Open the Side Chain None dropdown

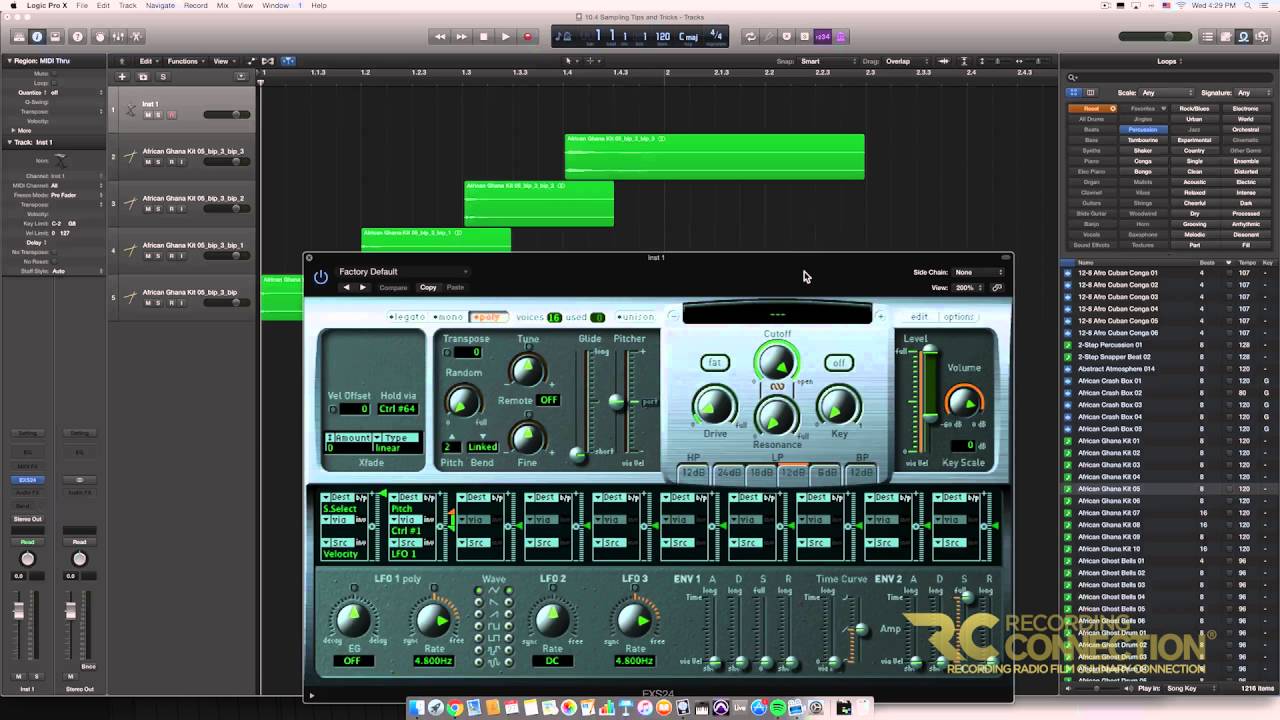978,272
